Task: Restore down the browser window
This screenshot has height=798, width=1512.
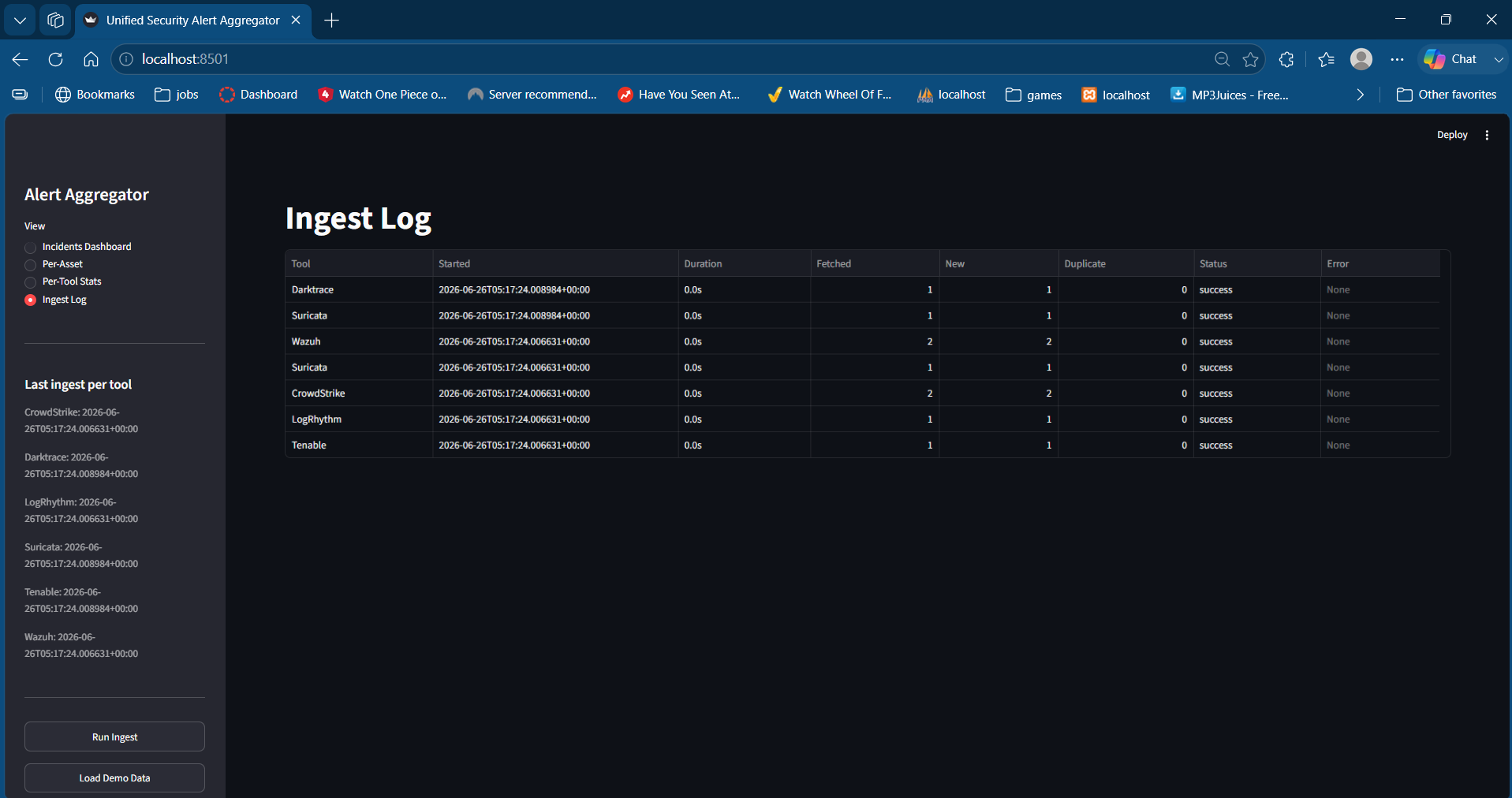Action: (1446, 19)
